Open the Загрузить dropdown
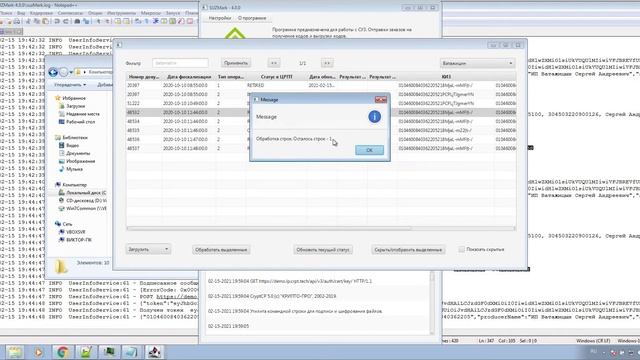This screenshot has height=360, width=640. point(148,249)
